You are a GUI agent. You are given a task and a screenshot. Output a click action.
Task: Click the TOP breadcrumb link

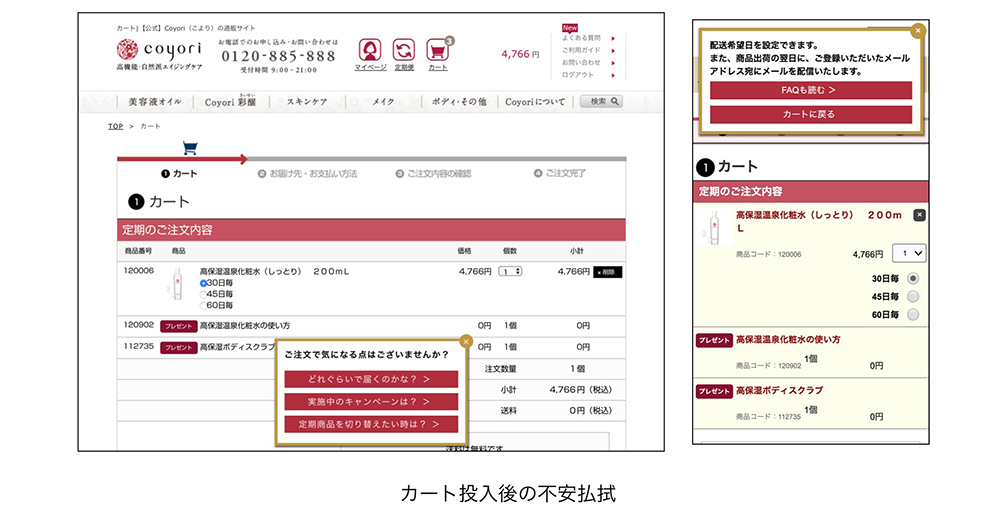pos(115,126)
